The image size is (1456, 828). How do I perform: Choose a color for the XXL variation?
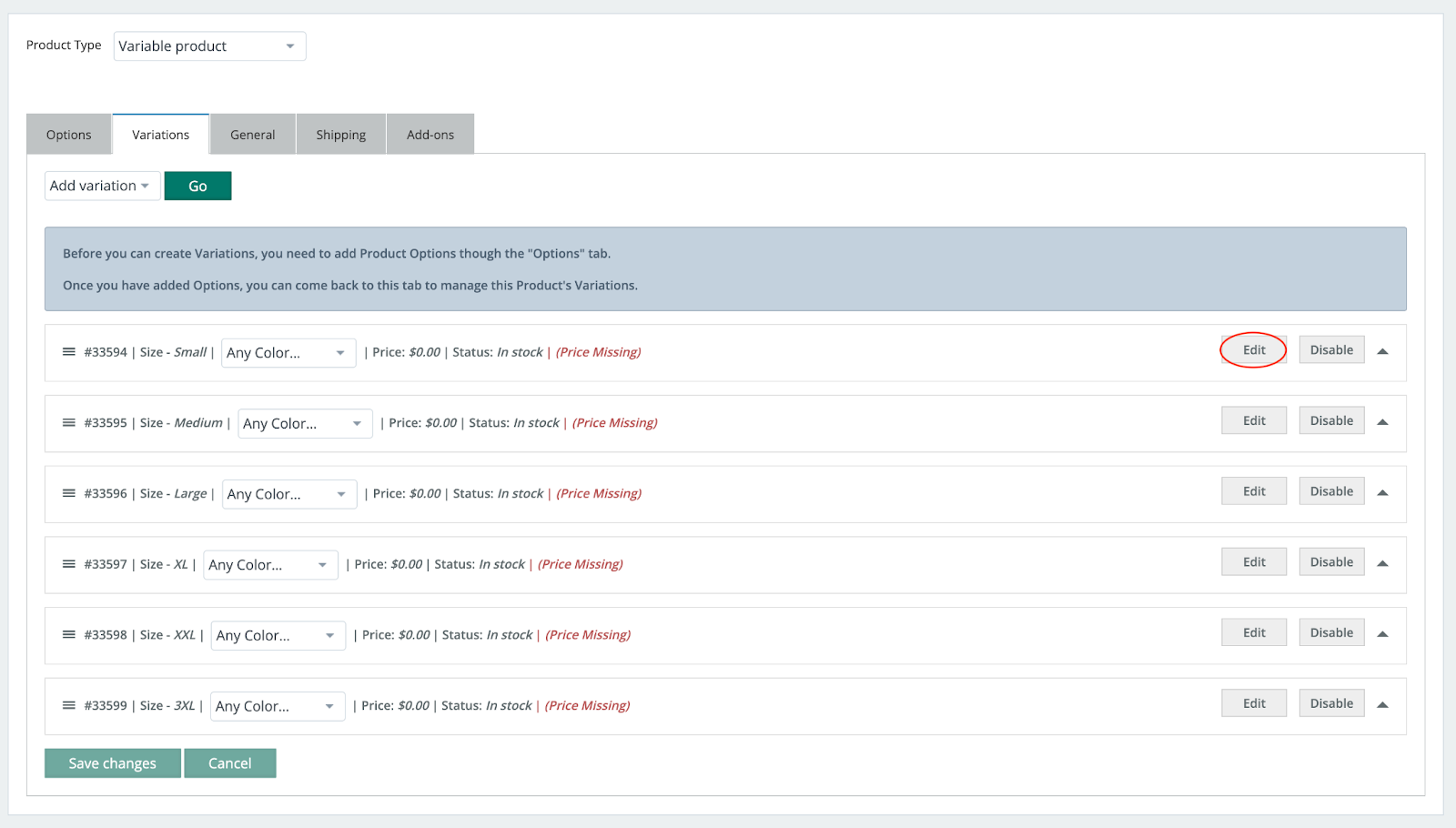pyautogui.click(x=278, y=636)
